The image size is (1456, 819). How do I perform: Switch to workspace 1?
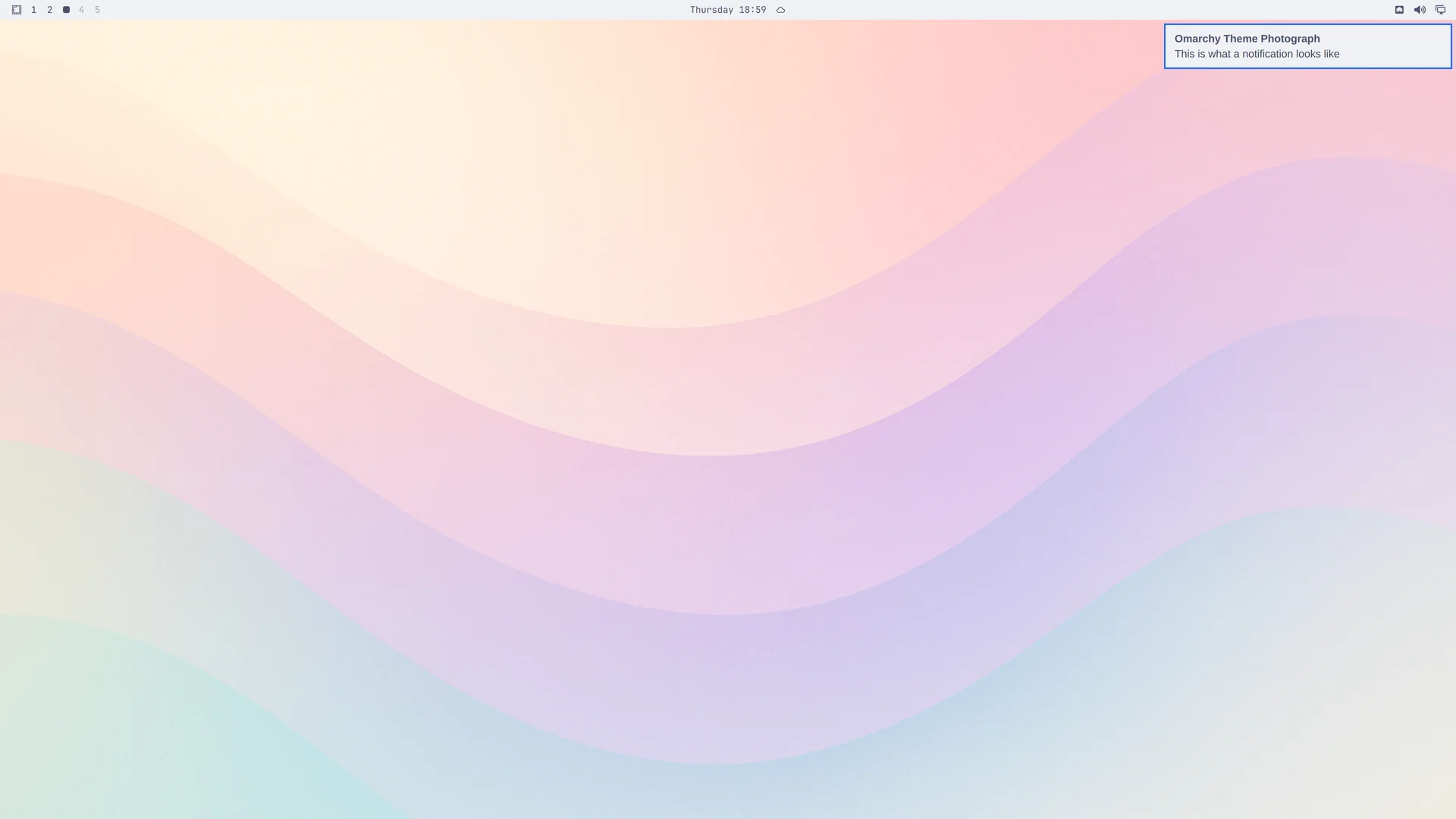pyautogui.click(x=33, y=10)
